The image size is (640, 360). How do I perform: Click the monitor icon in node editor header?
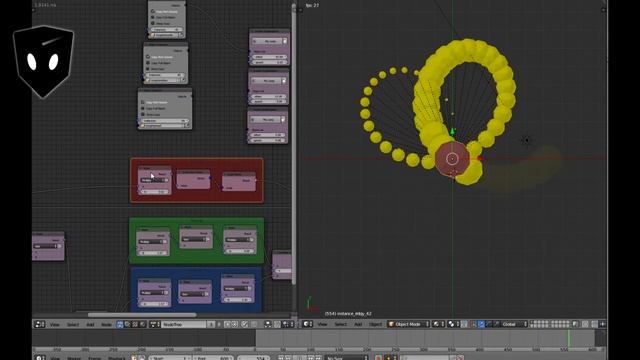[x=267, y=324]
